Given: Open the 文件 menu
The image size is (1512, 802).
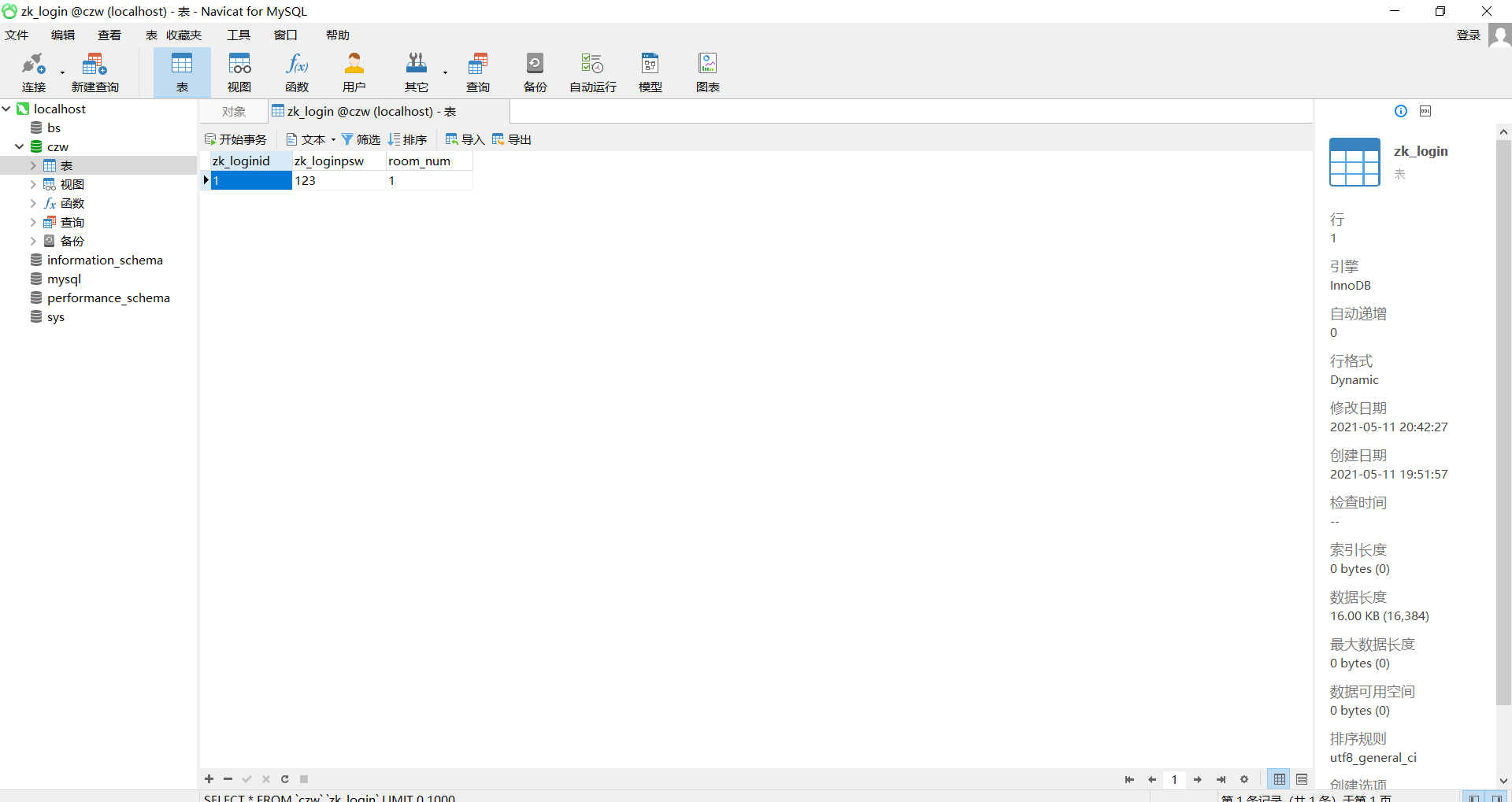Looking at the screenshot, I should [x=17, y=35].
